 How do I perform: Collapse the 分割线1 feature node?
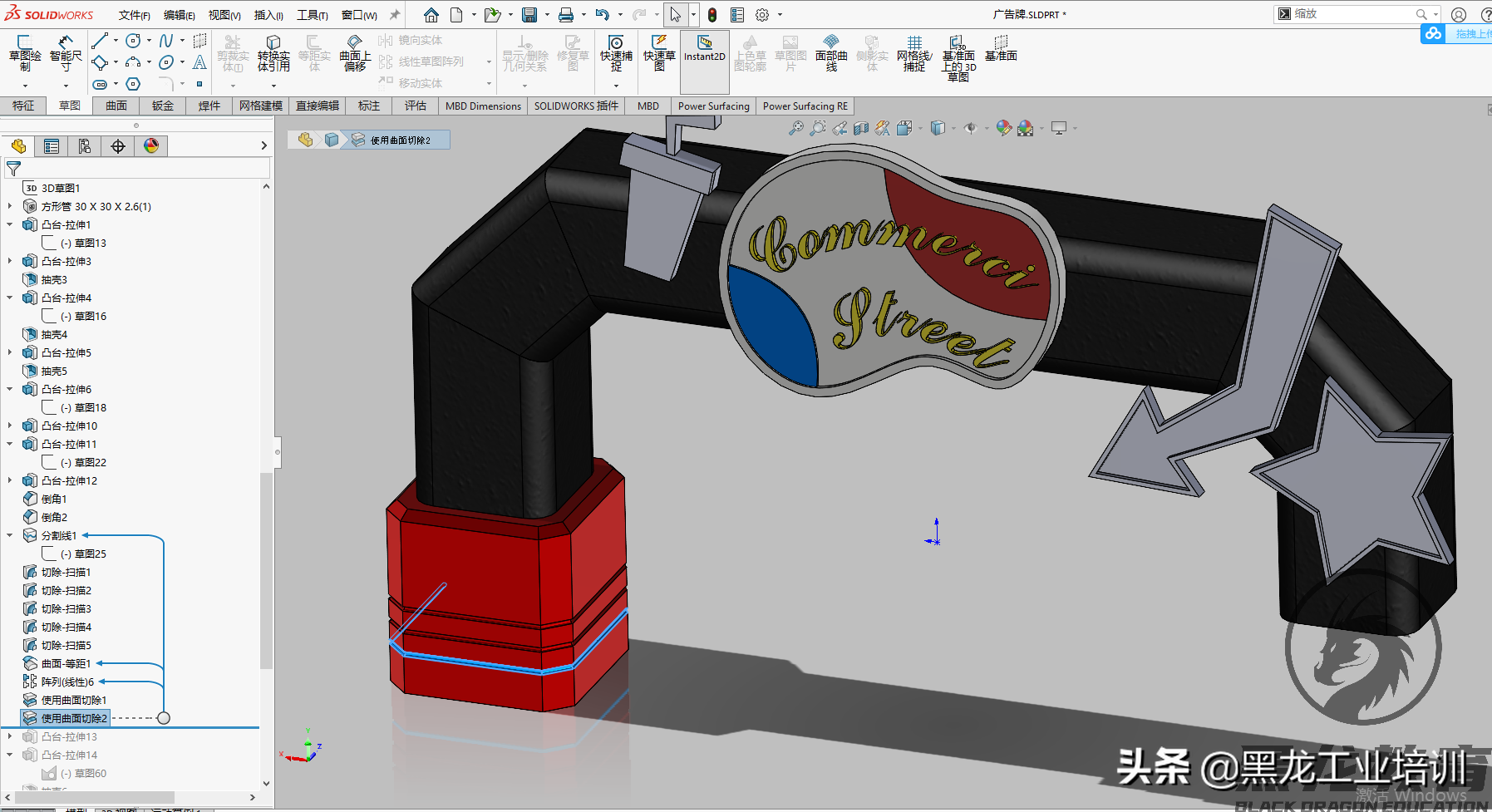coord(10,535)
